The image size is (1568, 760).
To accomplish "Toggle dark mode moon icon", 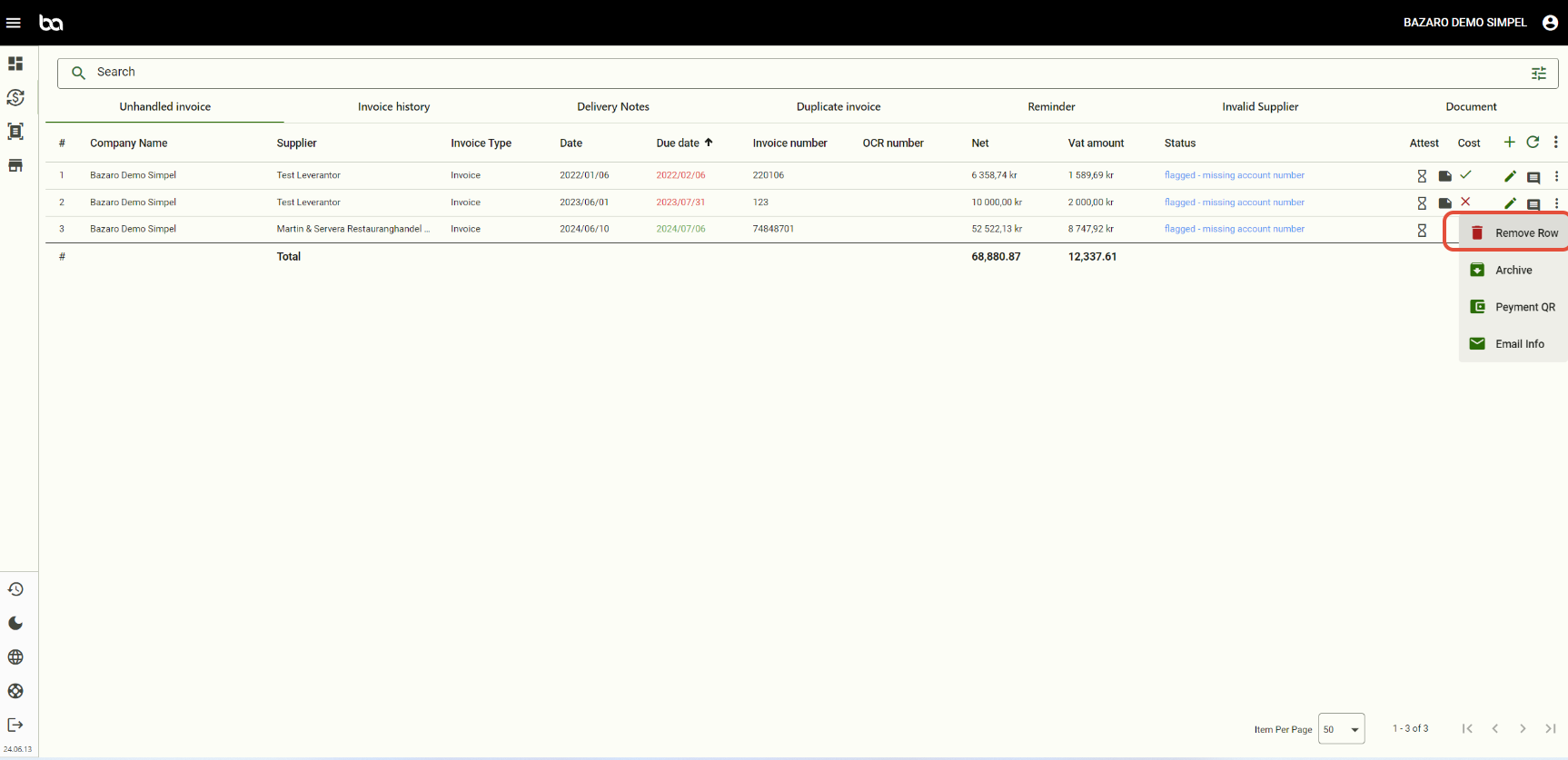I will pos(15,623).
